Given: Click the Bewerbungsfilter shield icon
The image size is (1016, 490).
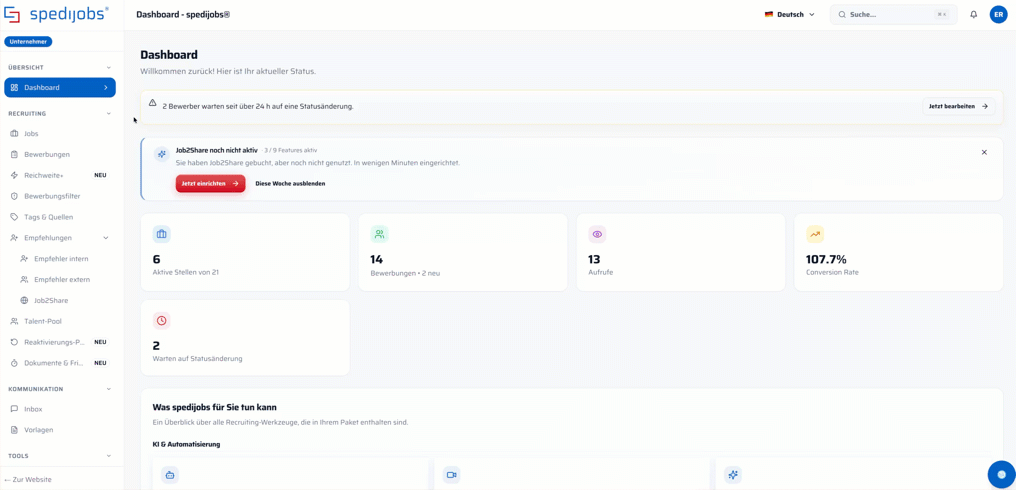Looking at the screenshot, I should 14,196.
